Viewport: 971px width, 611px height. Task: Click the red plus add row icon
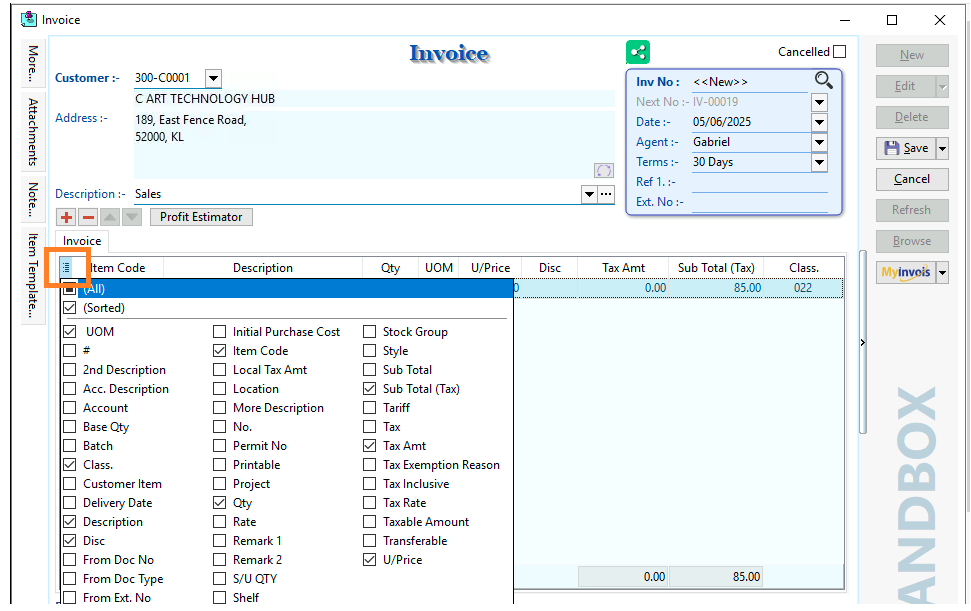click(x=67, y=217)
